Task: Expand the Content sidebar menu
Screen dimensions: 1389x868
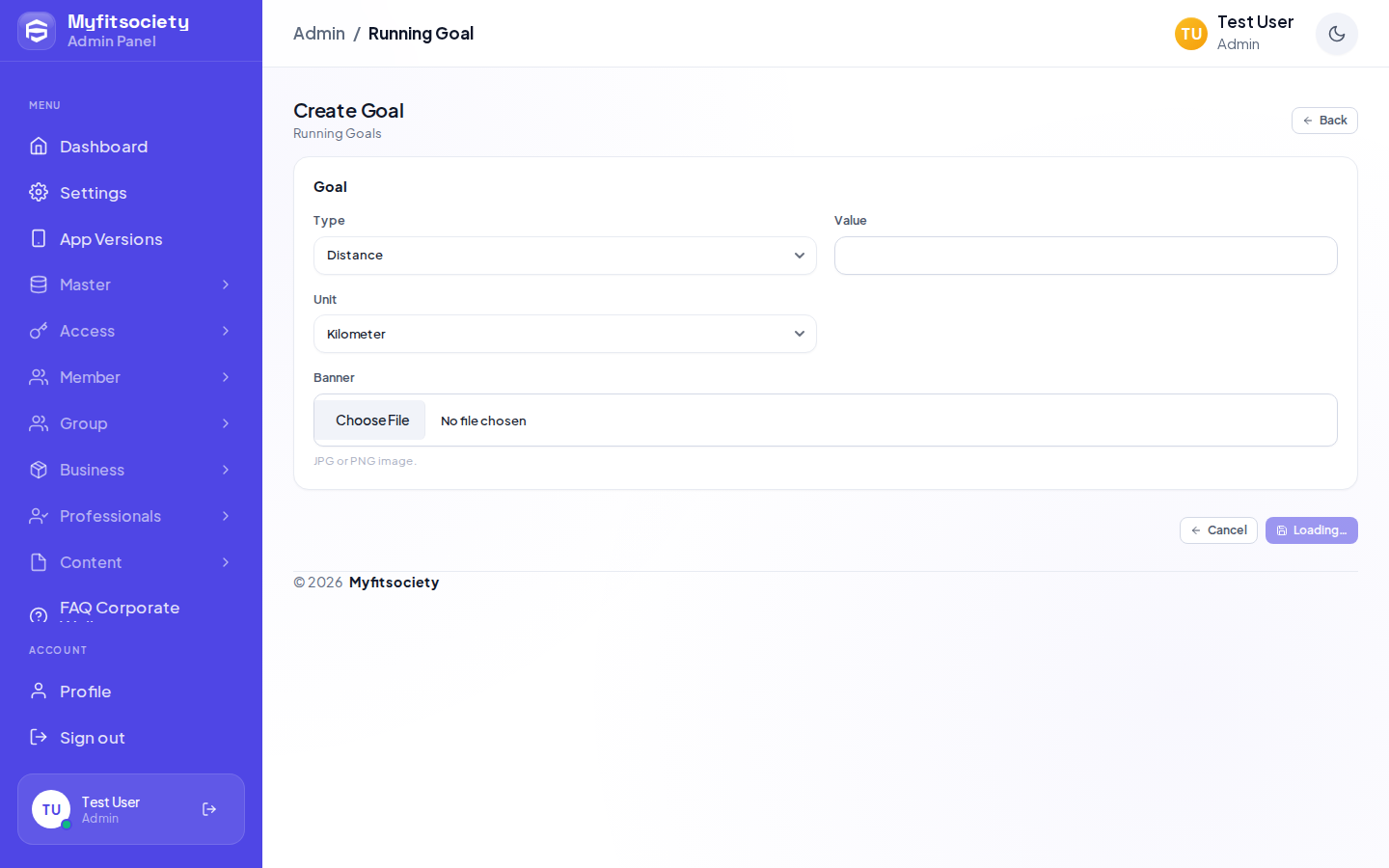Action: coord(131,562)
